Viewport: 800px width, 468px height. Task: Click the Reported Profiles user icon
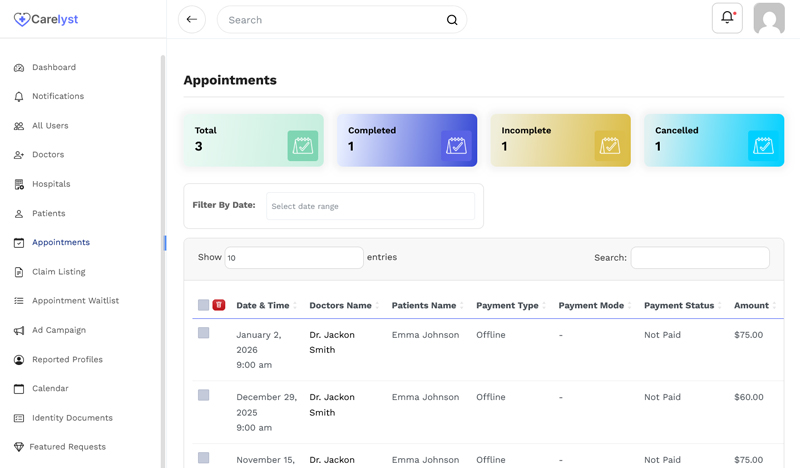(19, 360)
